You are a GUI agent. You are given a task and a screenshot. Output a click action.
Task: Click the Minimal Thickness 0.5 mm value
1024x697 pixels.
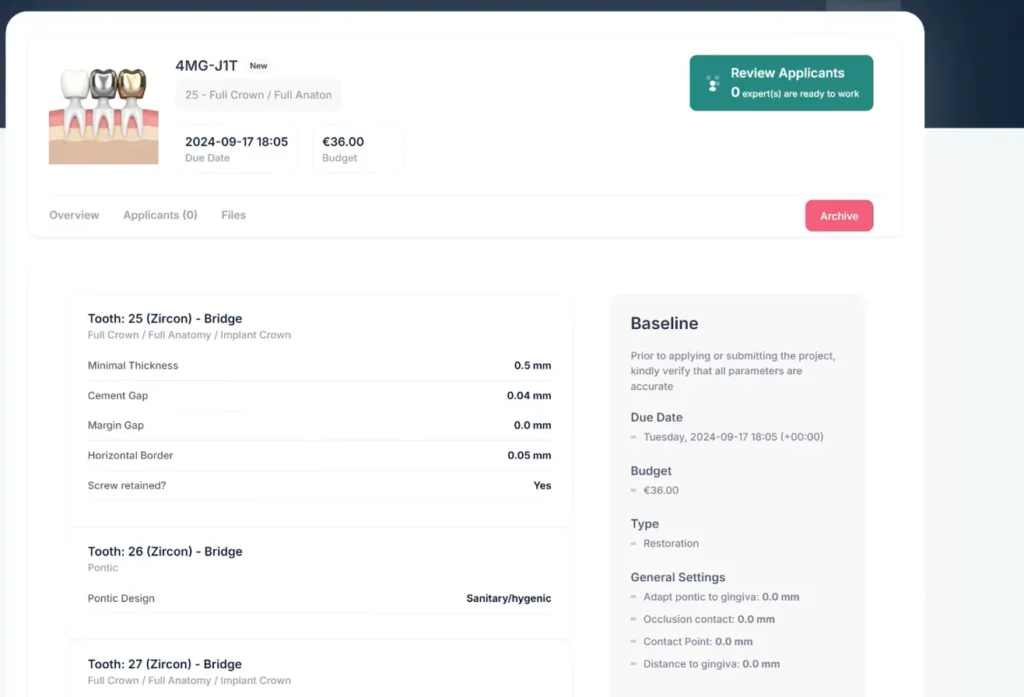point(534,365)
